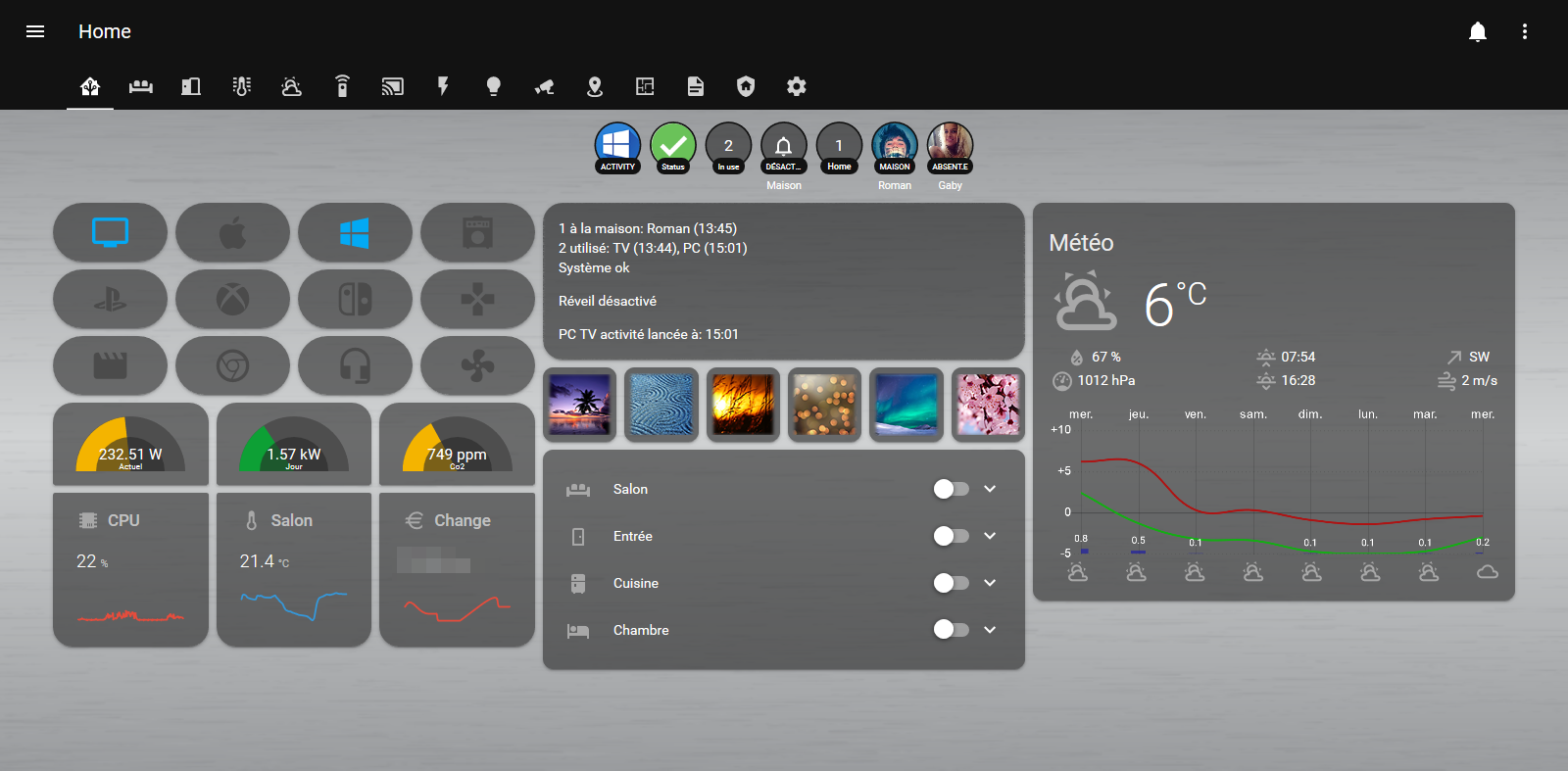Screen dimensions: 1568x771
Task: Expand the Entrée row chevron
Action: click(990, 536)
